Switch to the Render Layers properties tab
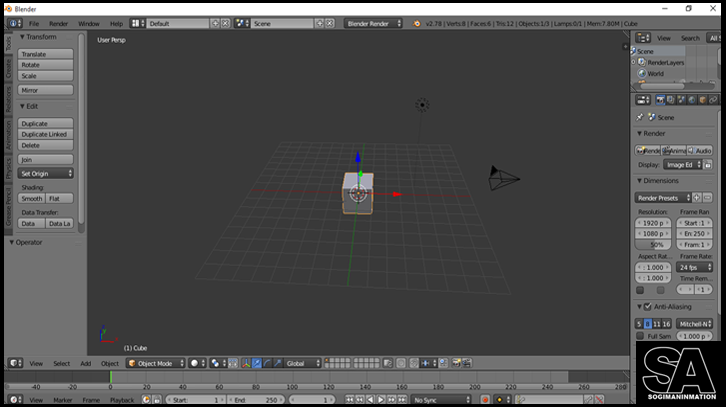726x407 pixels. point(671,100)
